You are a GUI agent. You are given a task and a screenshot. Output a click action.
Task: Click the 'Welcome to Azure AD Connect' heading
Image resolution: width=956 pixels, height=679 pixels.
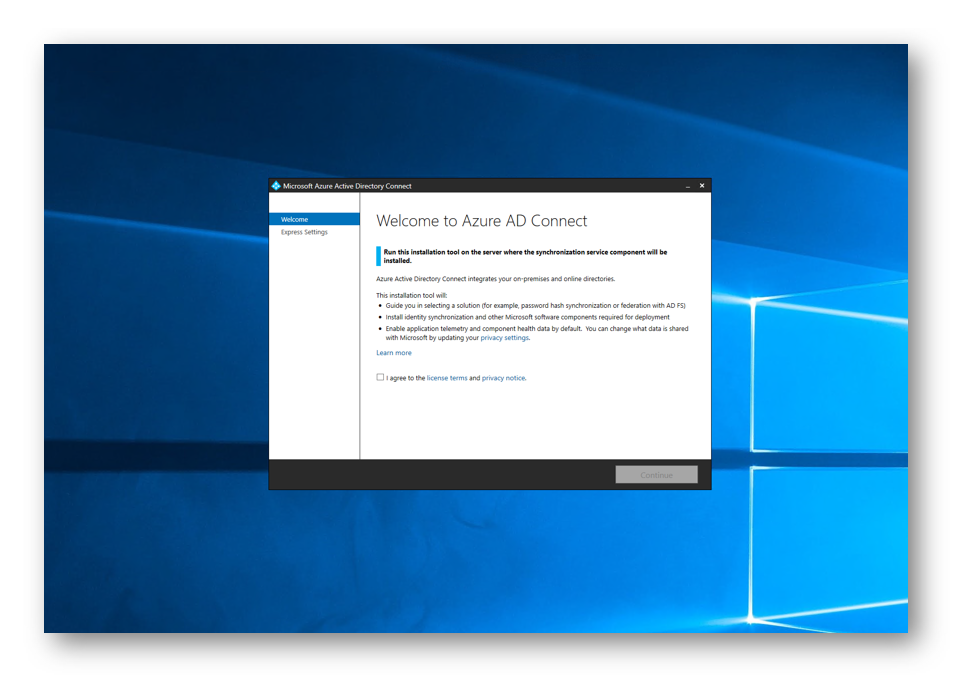coord(482,221)
